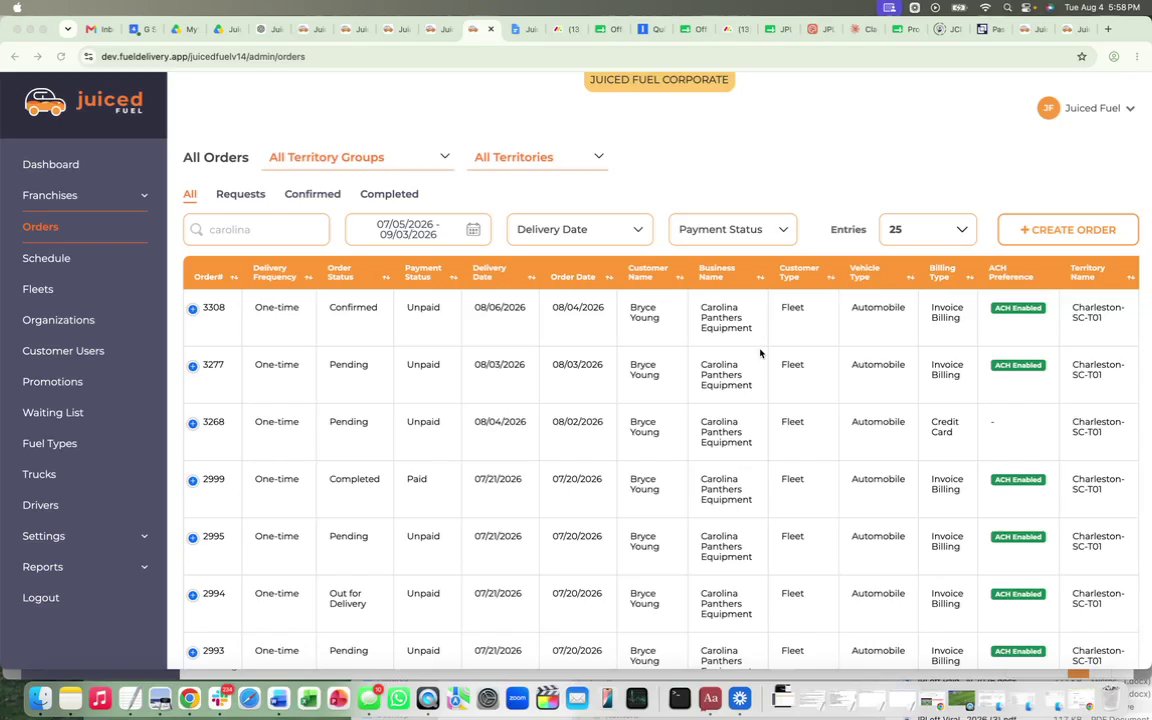Open Waiting List in the sidebar
This screenshot has width=1152, height=720.
53,413
